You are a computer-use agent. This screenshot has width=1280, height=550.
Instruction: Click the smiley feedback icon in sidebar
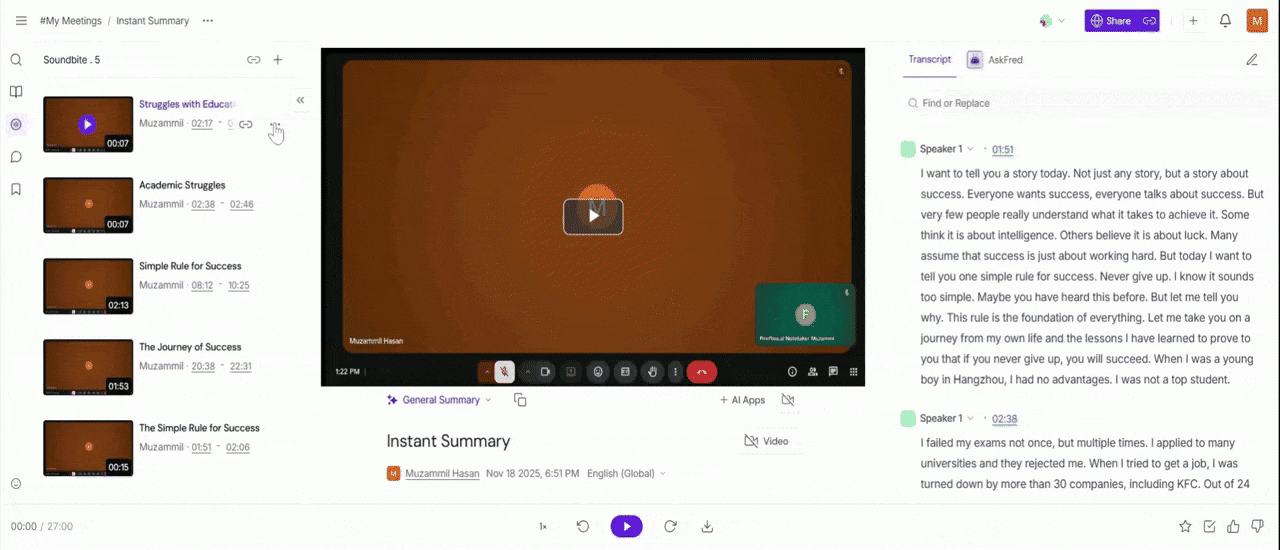coord(16,484)
